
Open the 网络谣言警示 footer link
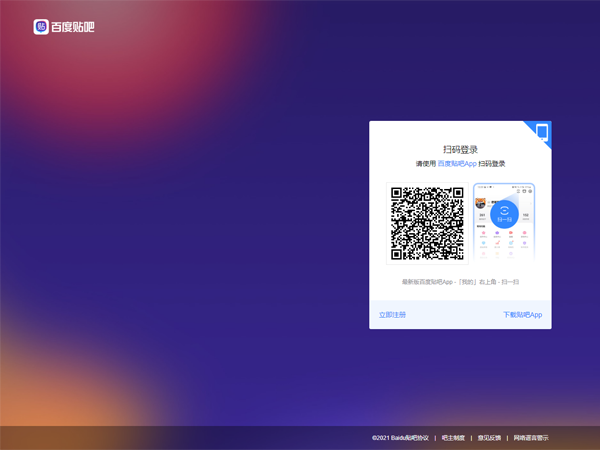click(531, 438)
